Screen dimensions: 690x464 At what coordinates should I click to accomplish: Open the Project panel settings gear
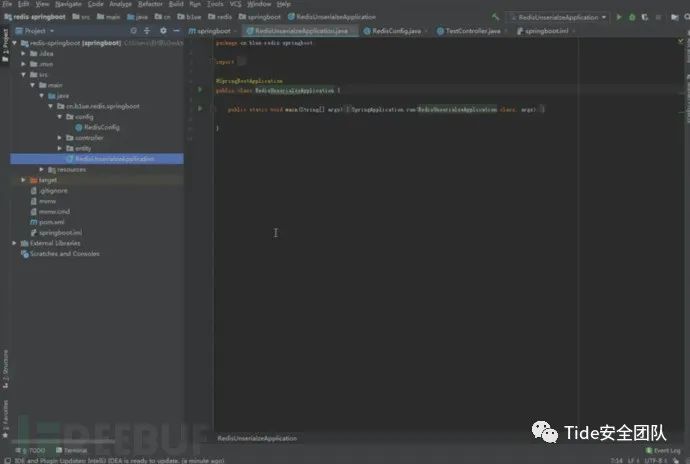(x=163, y=31)
